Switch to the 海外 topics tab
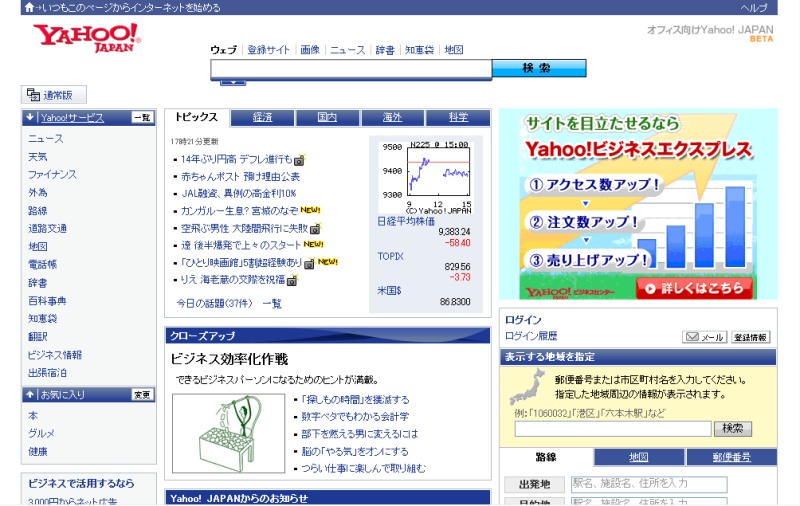This screenshot has height=506, width=800. [x=393, y=117]
